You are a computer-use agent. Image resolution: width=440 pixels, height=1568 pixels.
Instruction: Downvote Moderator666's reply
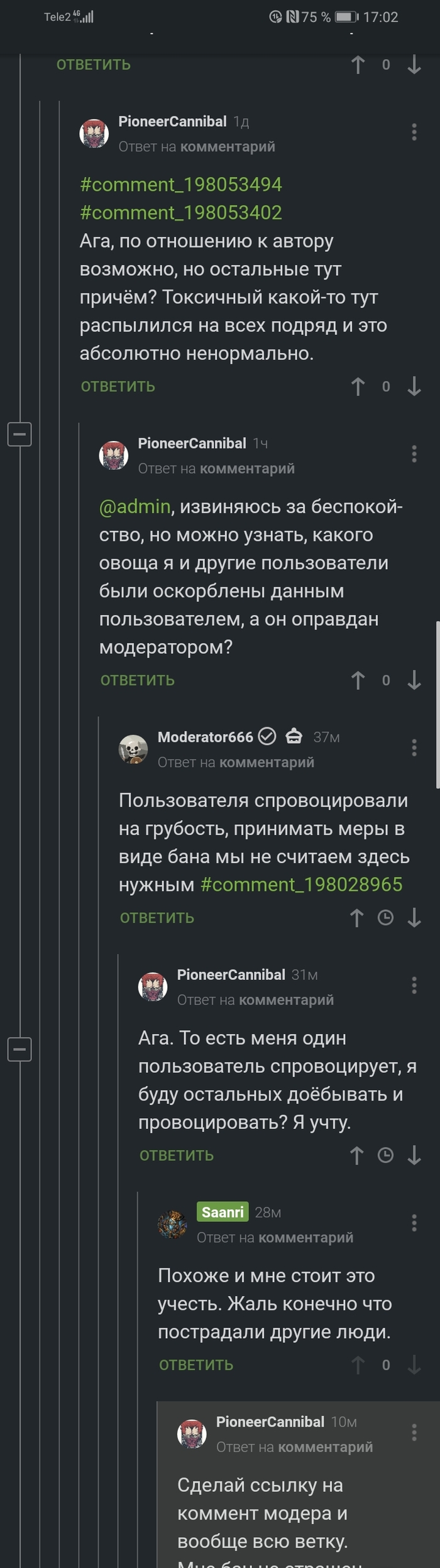(x=414, y=918)
